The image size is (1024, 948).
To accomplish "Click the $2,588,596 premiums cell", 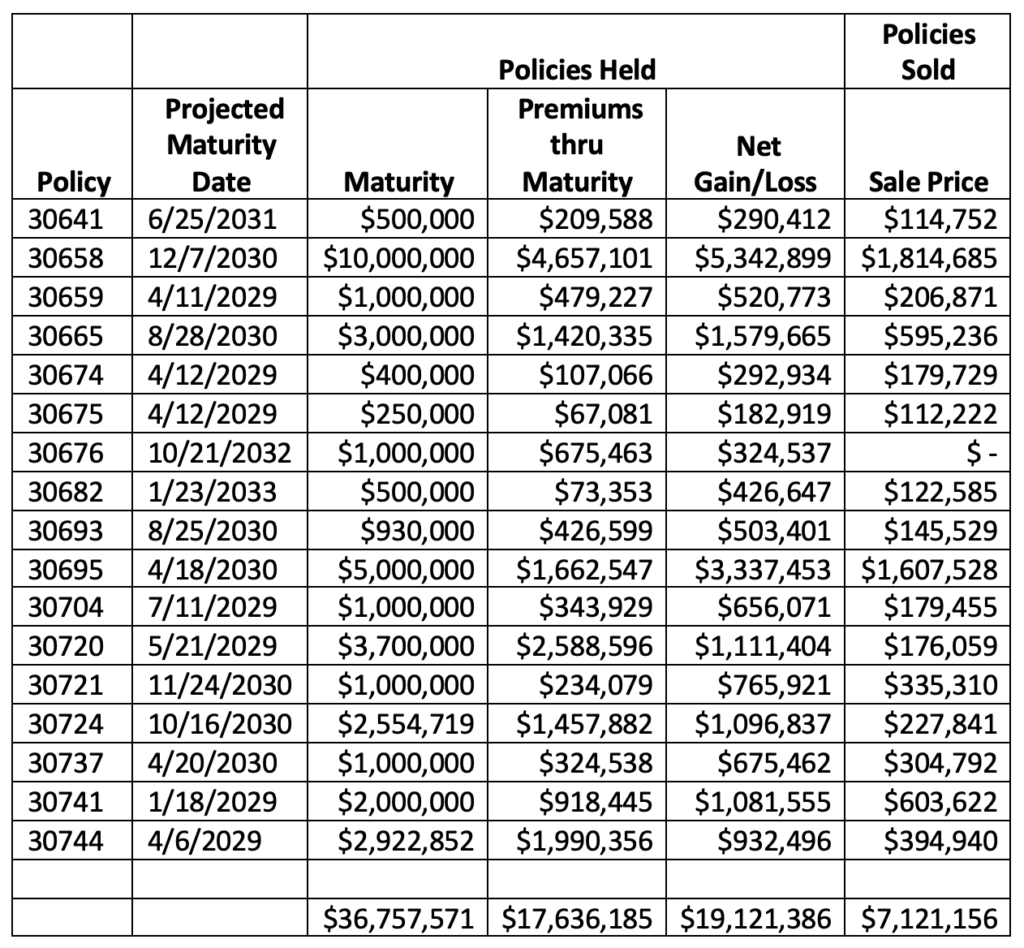I will click(577, 646).
